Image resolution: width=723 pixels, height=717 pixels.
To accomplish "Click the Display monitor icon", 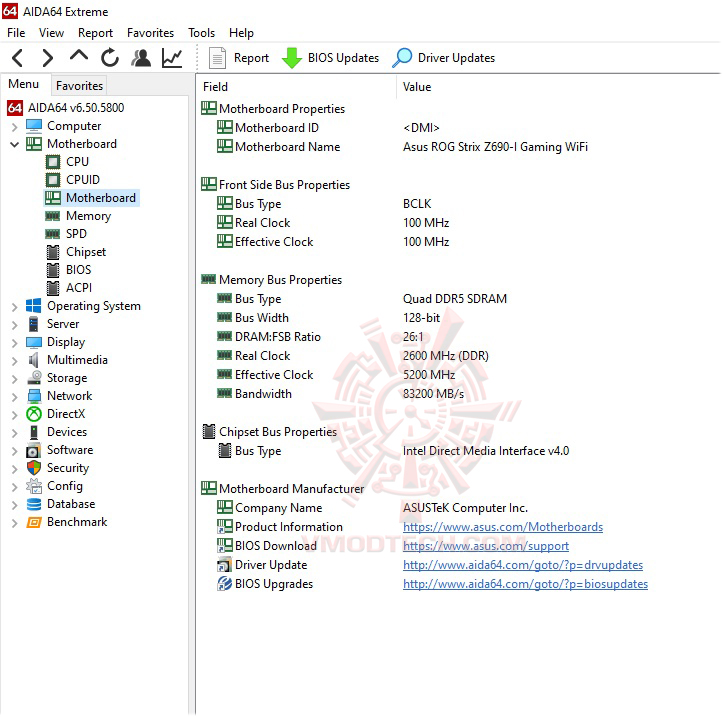I will click(x=34, y=342).
